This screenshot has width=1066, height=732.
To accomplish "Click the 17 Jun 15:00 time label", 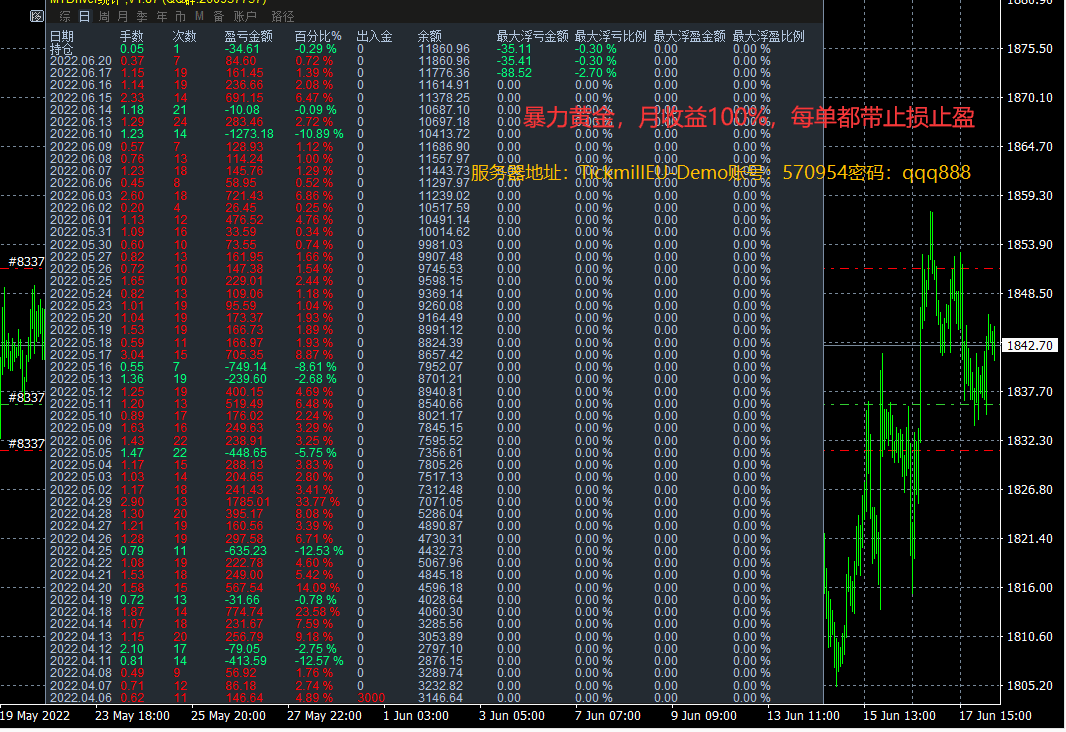I will (x=995, y=716).
